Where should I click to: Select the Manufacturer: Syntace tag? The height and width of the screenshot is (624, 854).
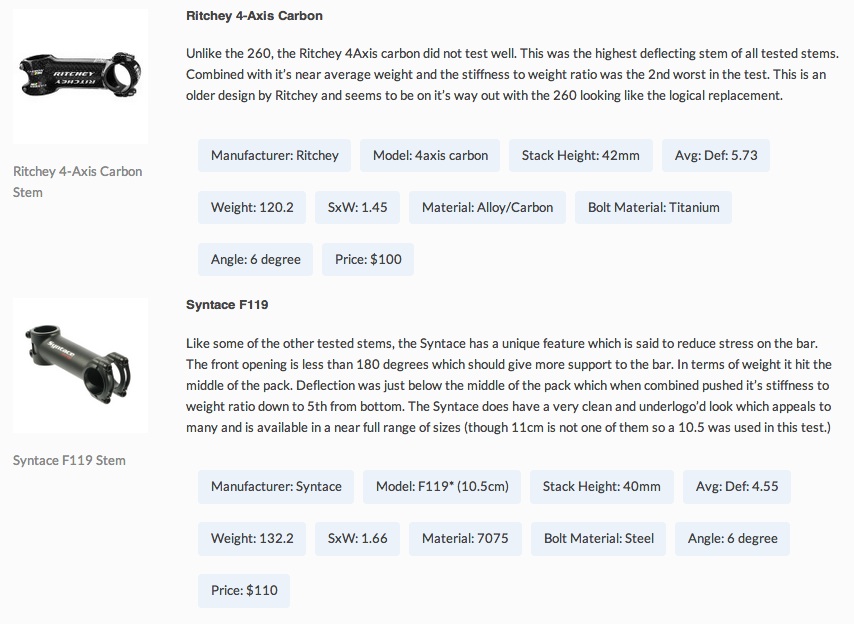click(x=276, y=486)
